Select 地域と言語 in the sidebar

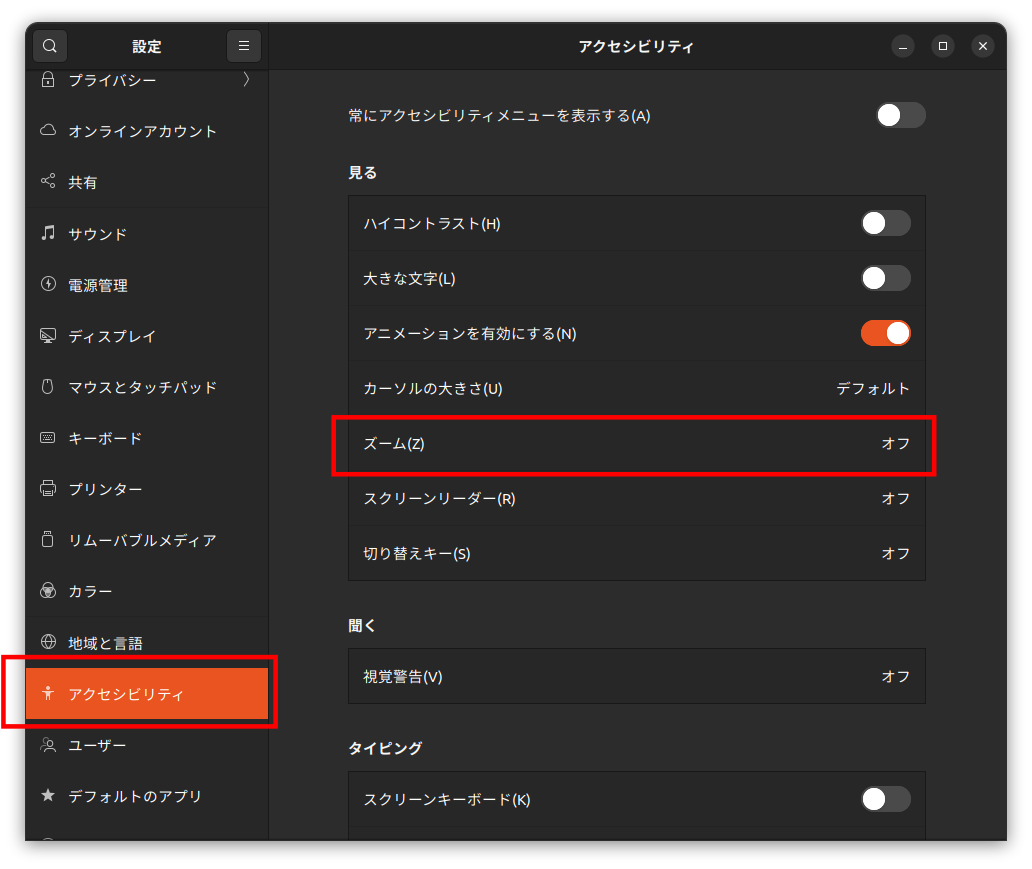pyautogui.click(x=147, y=643)
